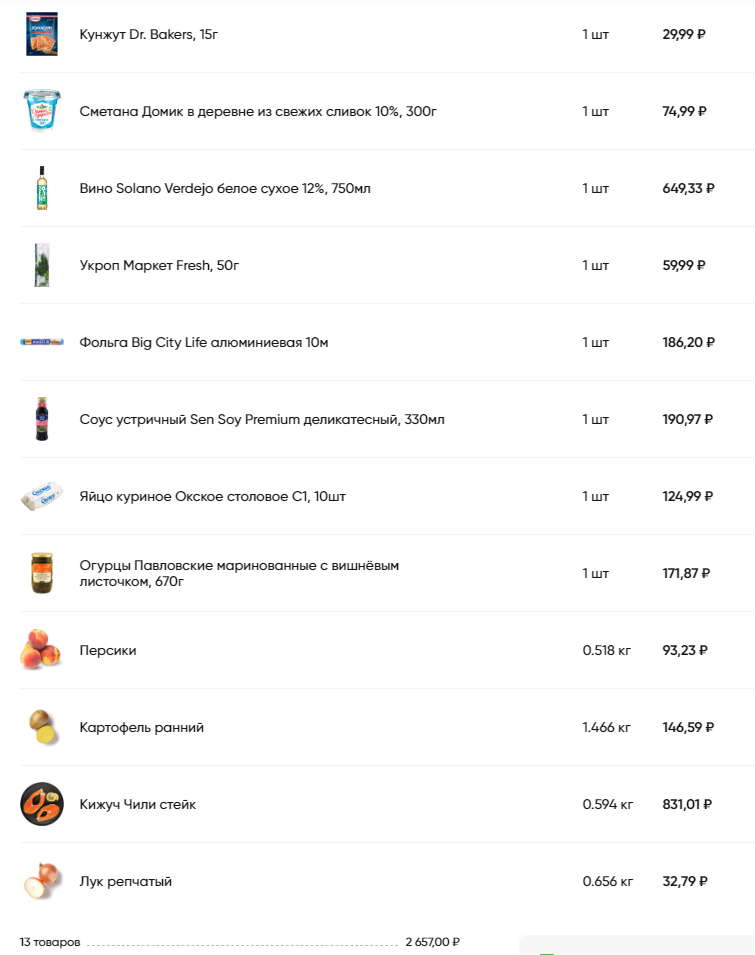Open the early potato image
The image size is (755, 955).
tap(44, 727)
